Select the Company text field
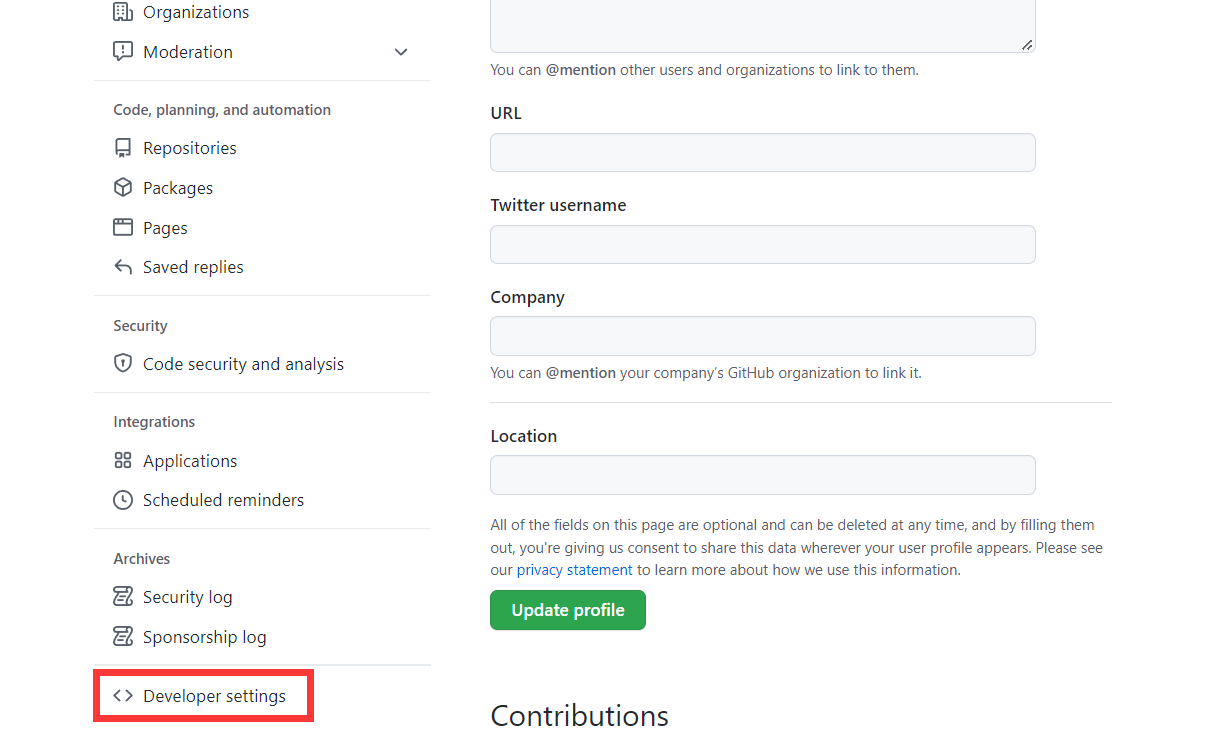Viewport: 1214px width, 736px height. pos(762,336)
